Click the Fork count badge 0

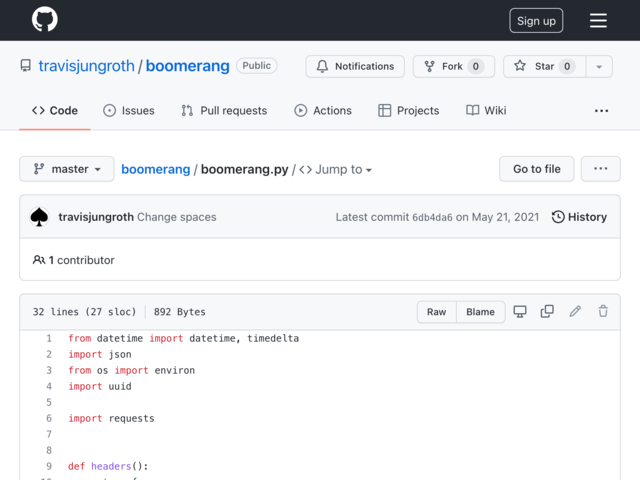(x=476, y=66)
